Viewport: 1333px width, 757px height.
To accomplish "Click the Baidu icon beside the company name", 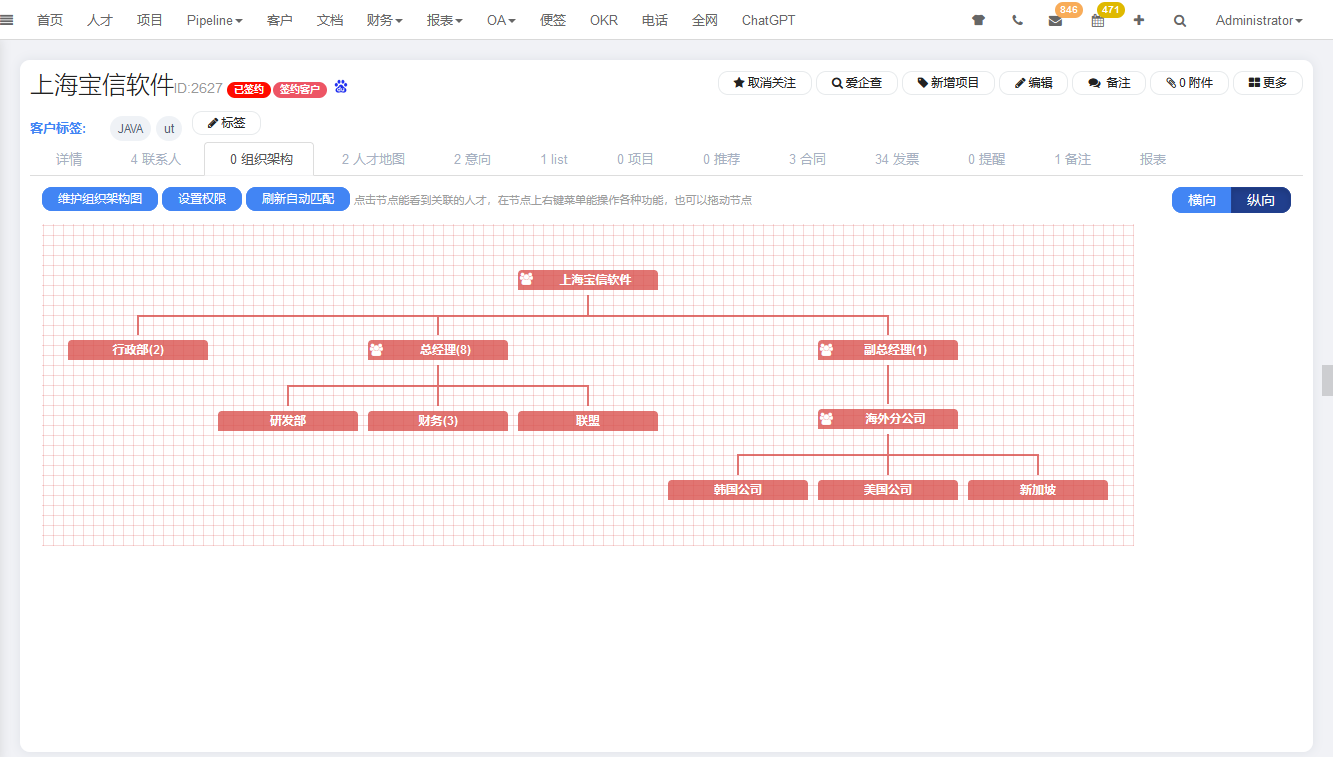I will pos(340,87).
